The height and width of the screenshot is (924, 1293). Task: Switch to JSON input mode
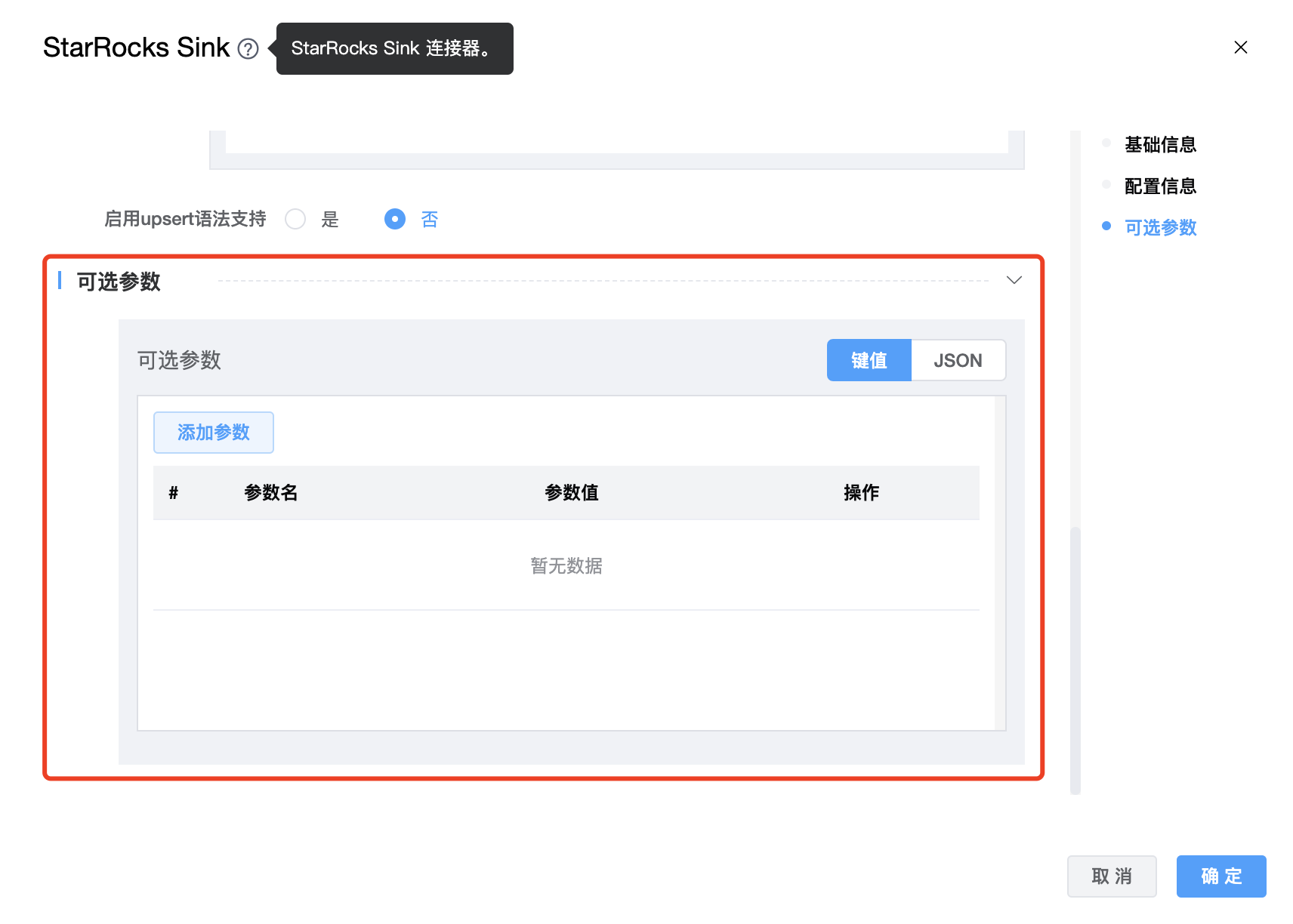point(958,360)
